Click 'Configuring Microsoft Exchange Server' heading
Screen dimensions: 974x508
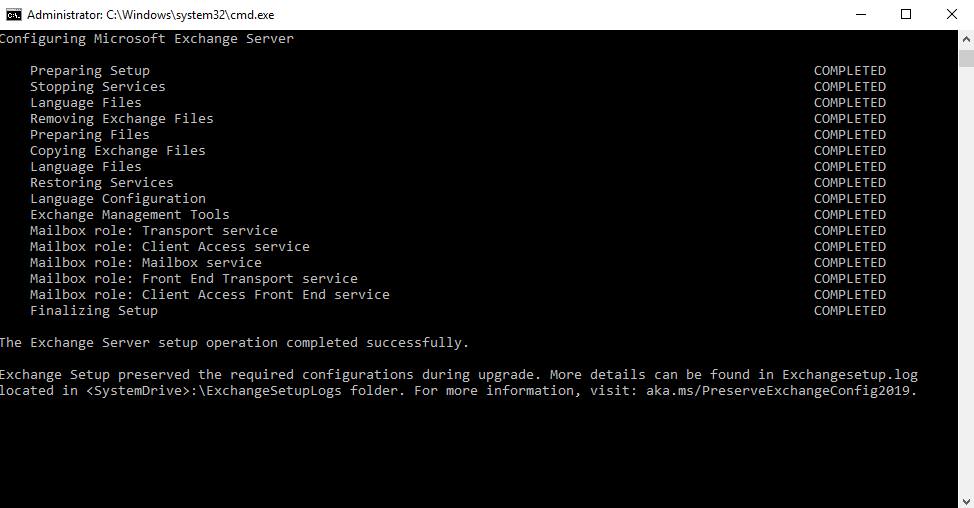point(147,39)
